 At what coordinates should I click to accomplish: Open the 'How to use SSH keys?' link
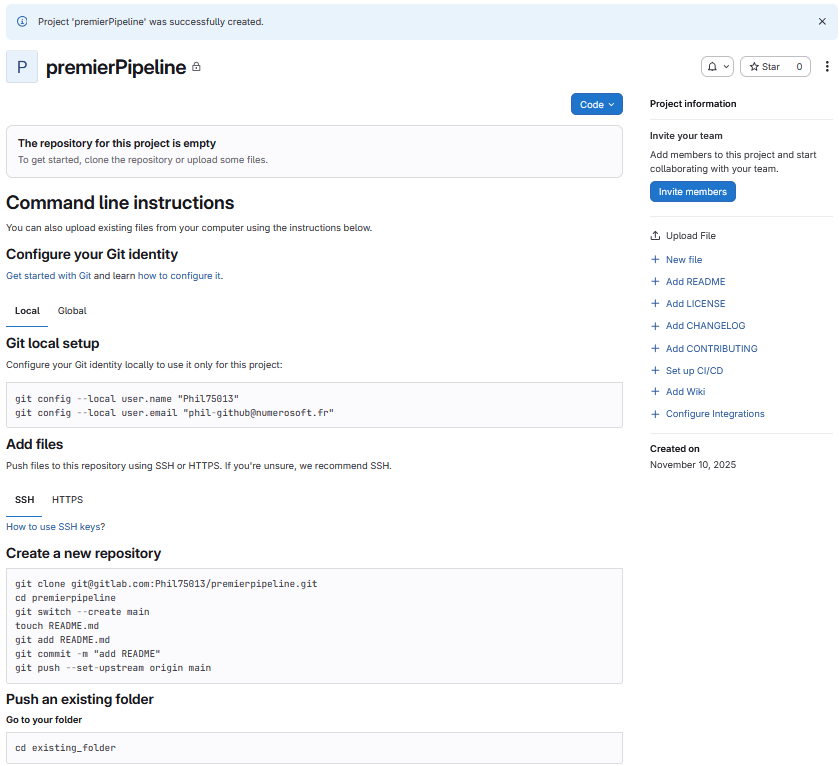click(55, 527)
